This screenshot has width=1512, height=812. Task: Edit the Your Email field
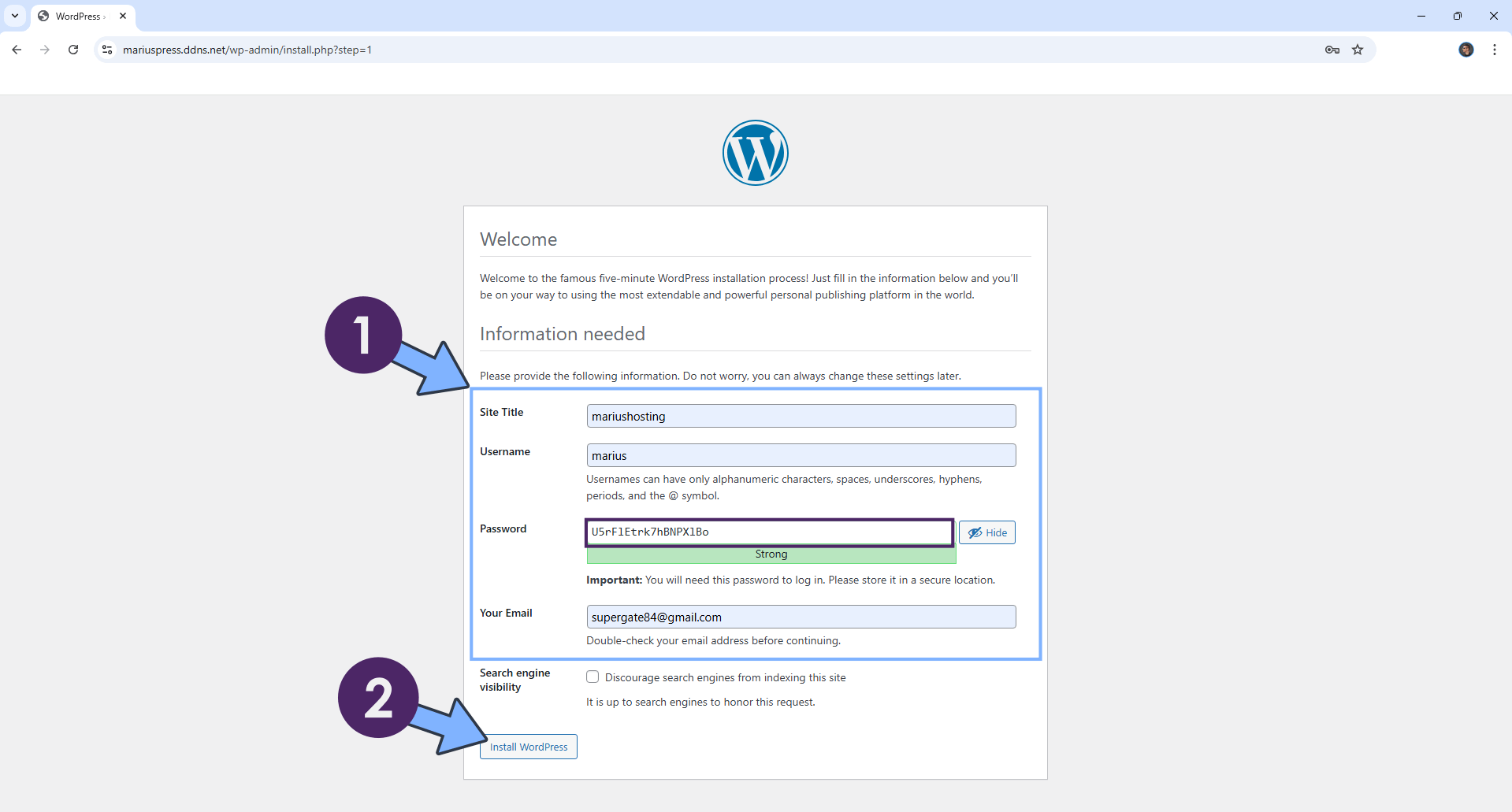(801, 617)
